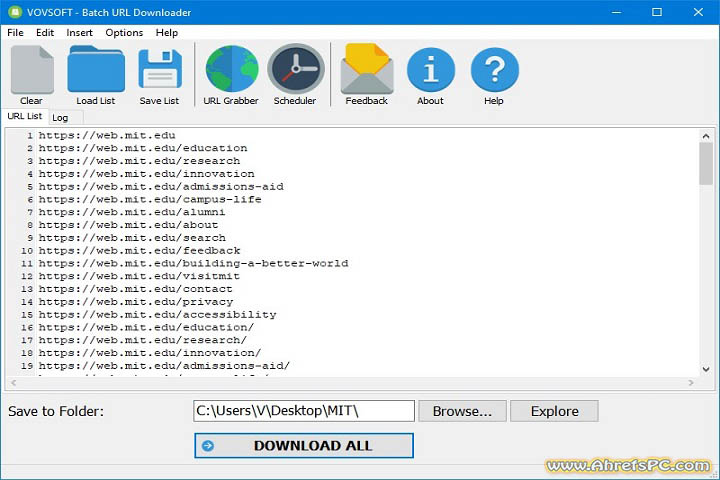Click the horizontal scrollbar right arrow
Screen dimensions: 720x480
tap(691, 383)
